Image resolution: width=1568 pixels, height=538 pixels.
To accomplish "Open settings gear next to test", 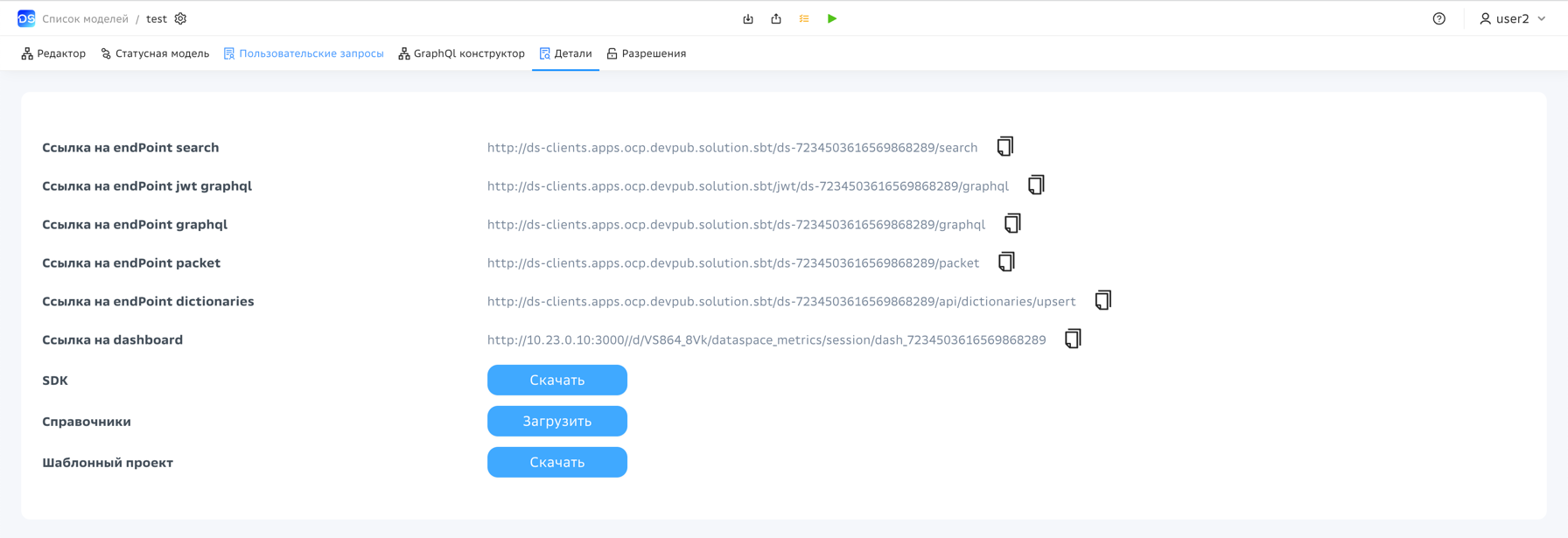I will tap(180, 18).
